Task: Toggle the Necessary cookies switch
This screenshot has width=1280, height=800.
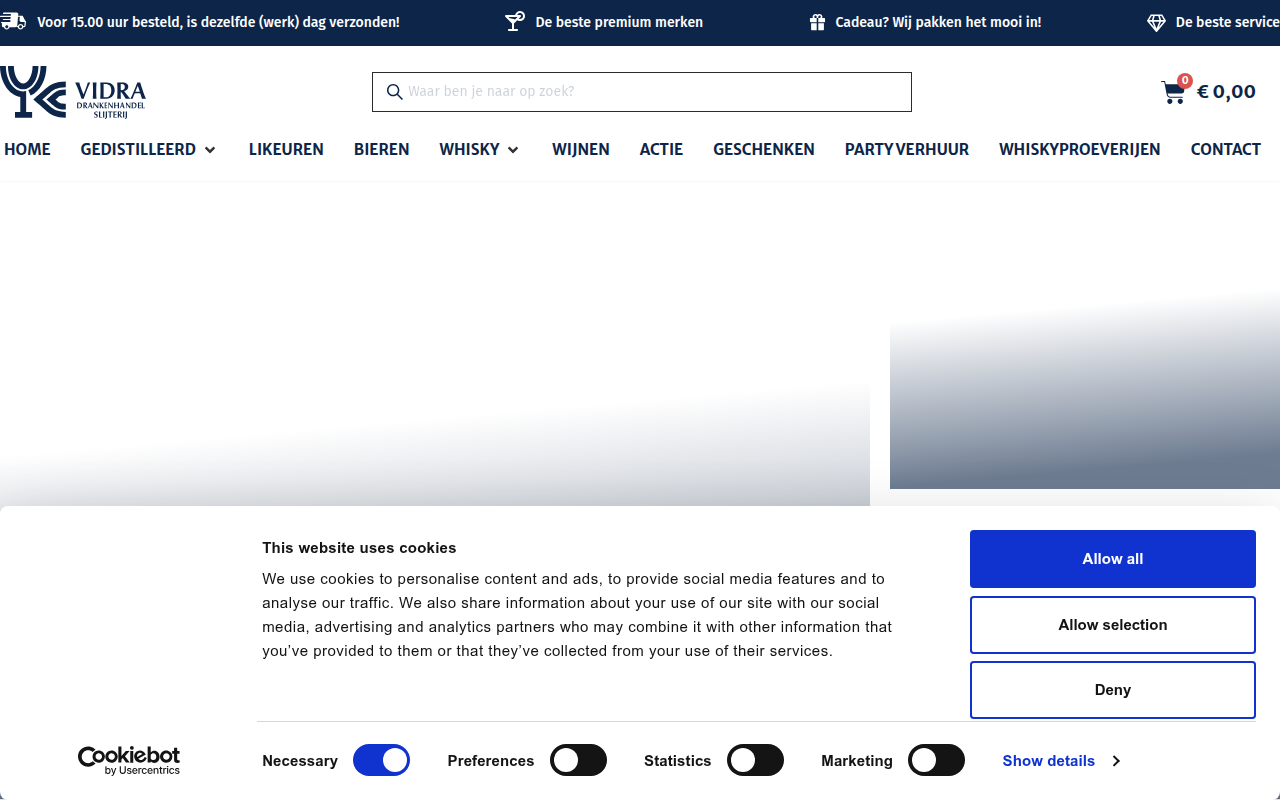Action: click(x=382, y=761)
